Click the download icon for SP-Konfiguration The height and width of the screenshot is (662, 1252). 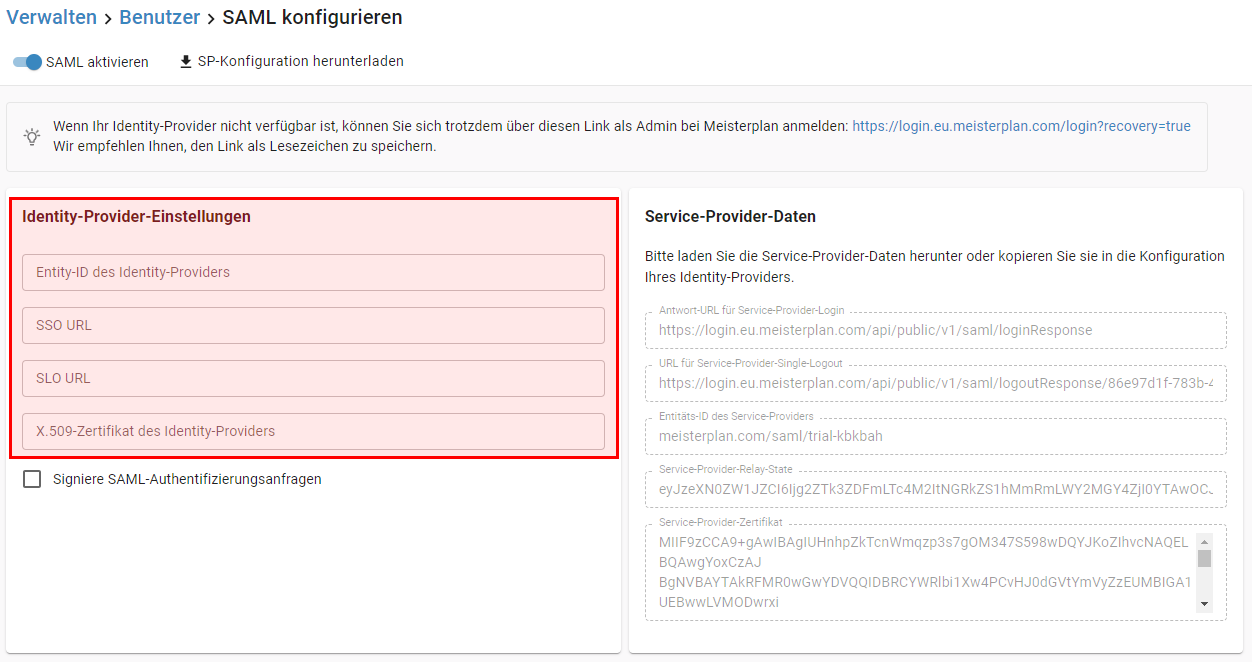tap(185, 61)
